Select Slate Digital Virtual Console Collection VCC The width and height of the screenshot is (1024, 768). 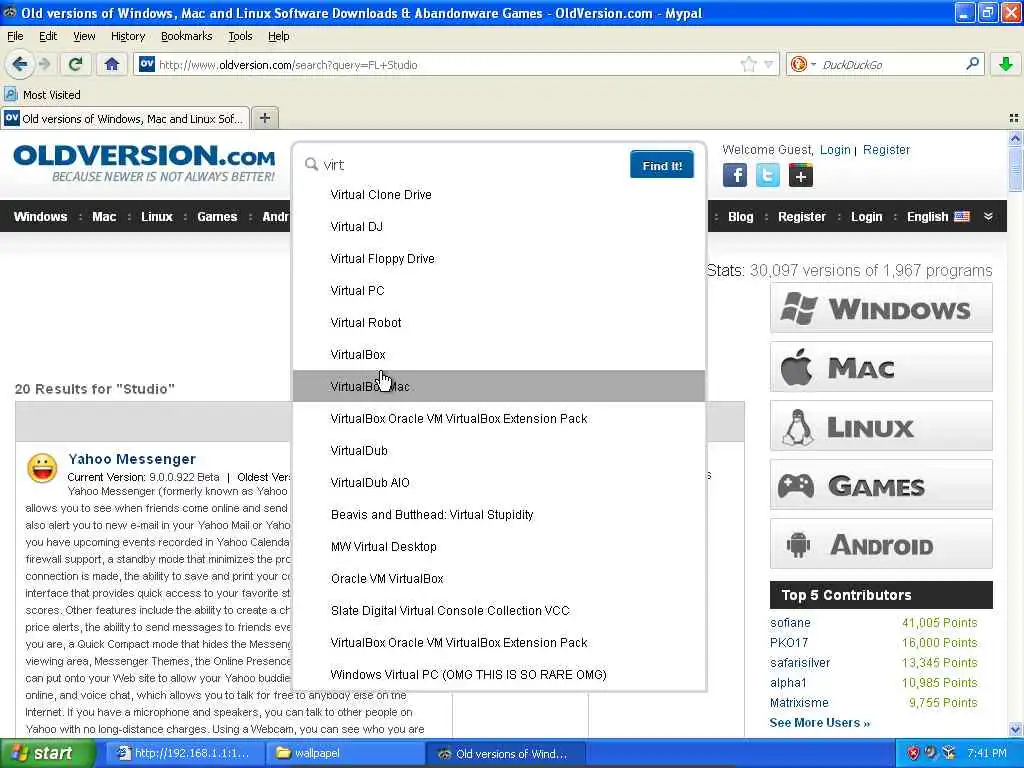499,611
